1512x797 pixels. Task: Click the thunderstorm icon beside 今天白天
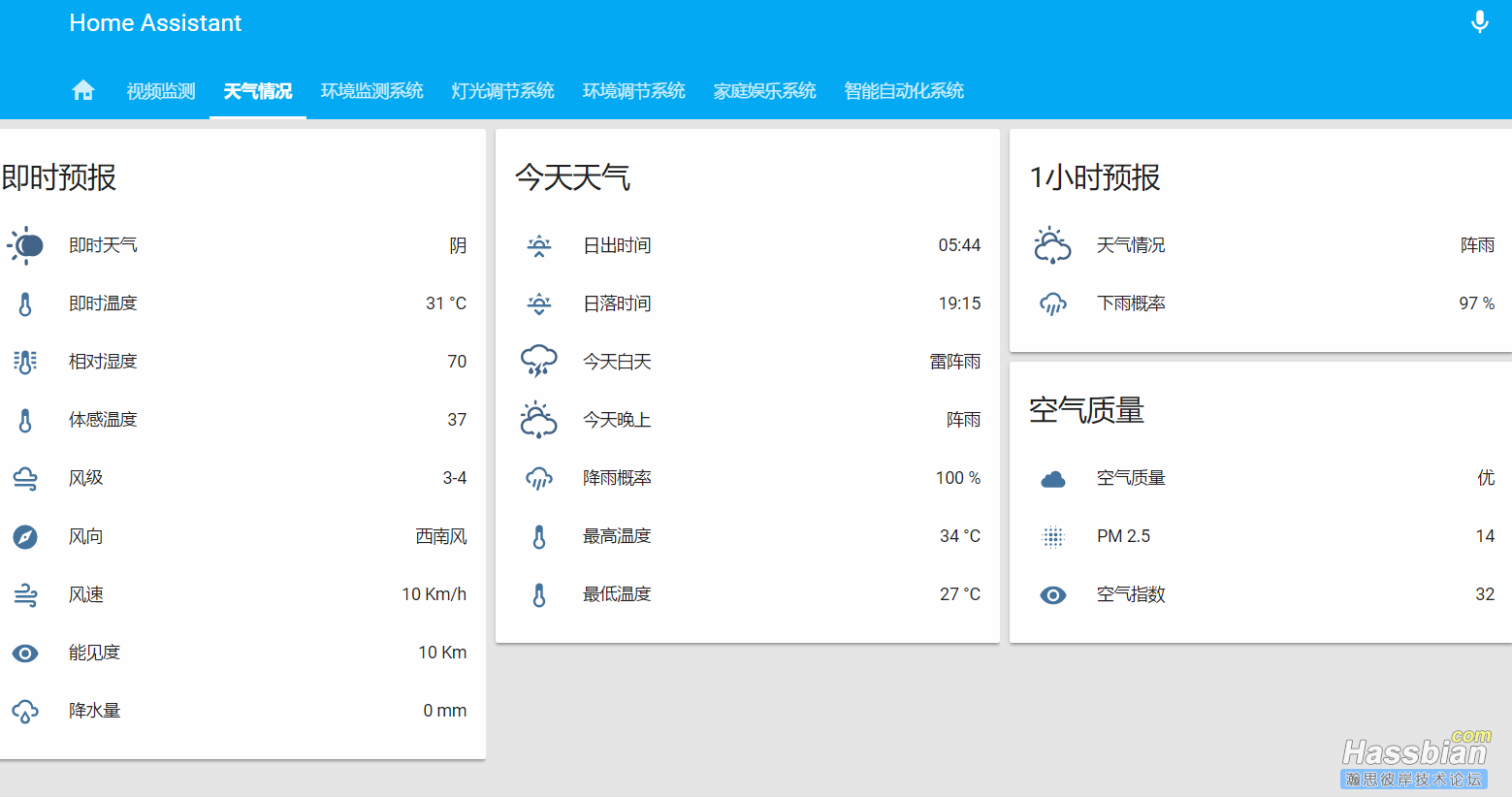539,362
